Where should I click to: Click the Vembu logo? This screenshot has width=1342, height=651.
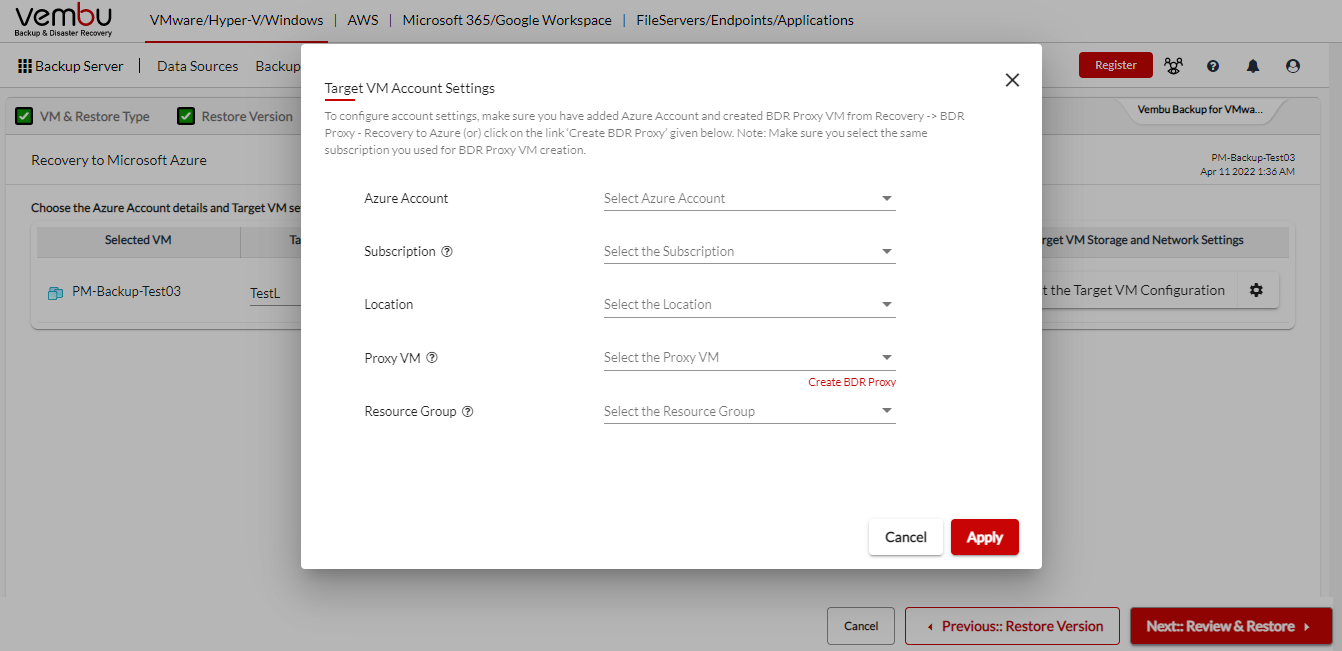(64, 19)
